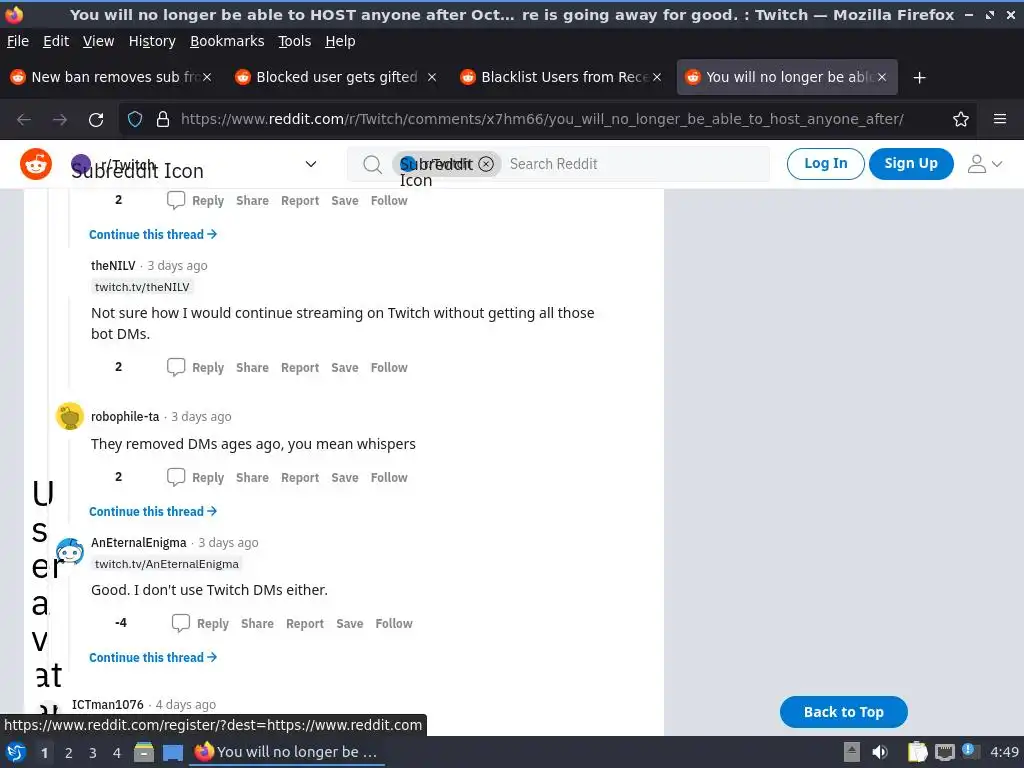
Task: Click robophile-ta's avatar
Action: click(70, 416)
